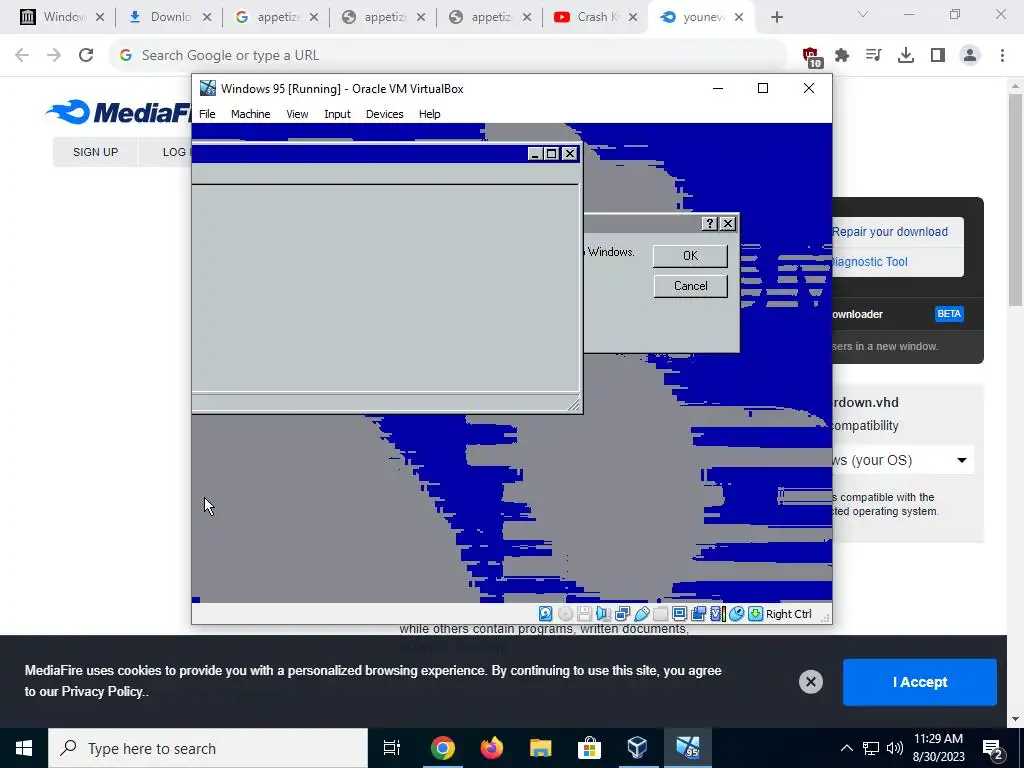Click I Accept on cookie banner
Image resolution: width=1024 pixels, height=768 pixels.
[920, 682]
